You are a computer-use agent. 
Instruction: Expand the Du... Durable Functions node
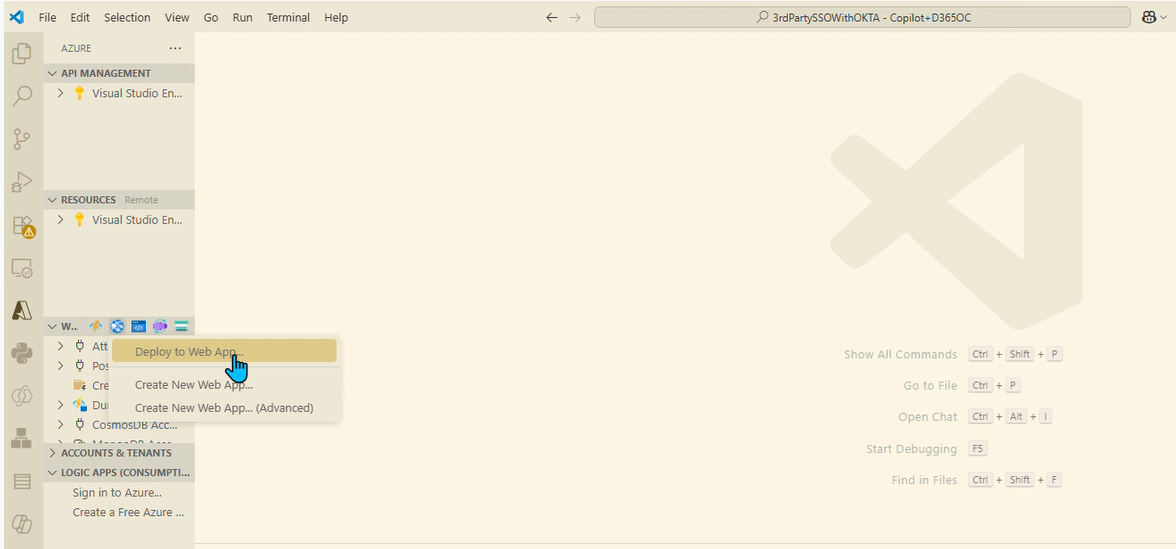coord(61,405)
